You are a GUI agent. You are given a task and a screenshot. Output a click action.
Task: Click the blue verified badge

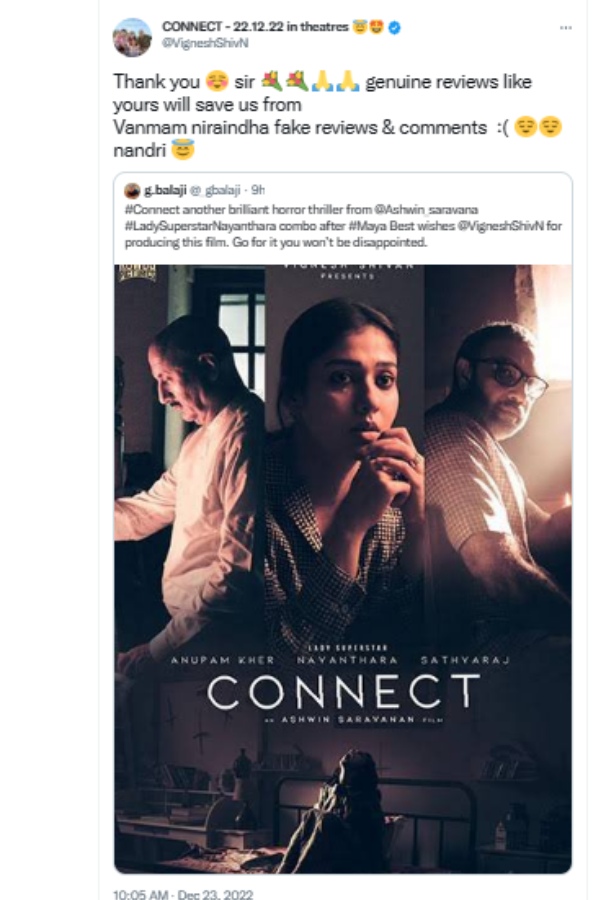coord(395,27)
